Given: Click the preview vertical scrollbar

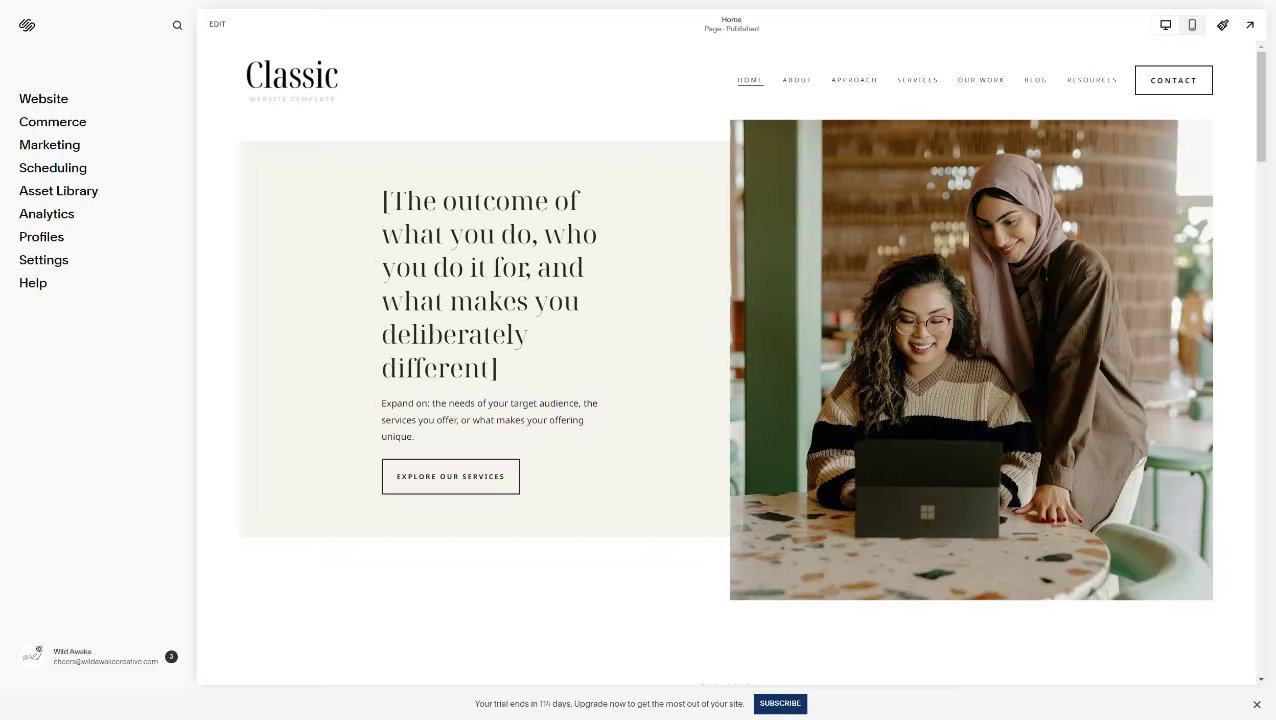Looking at the screenshot, I should (1261, 104).
